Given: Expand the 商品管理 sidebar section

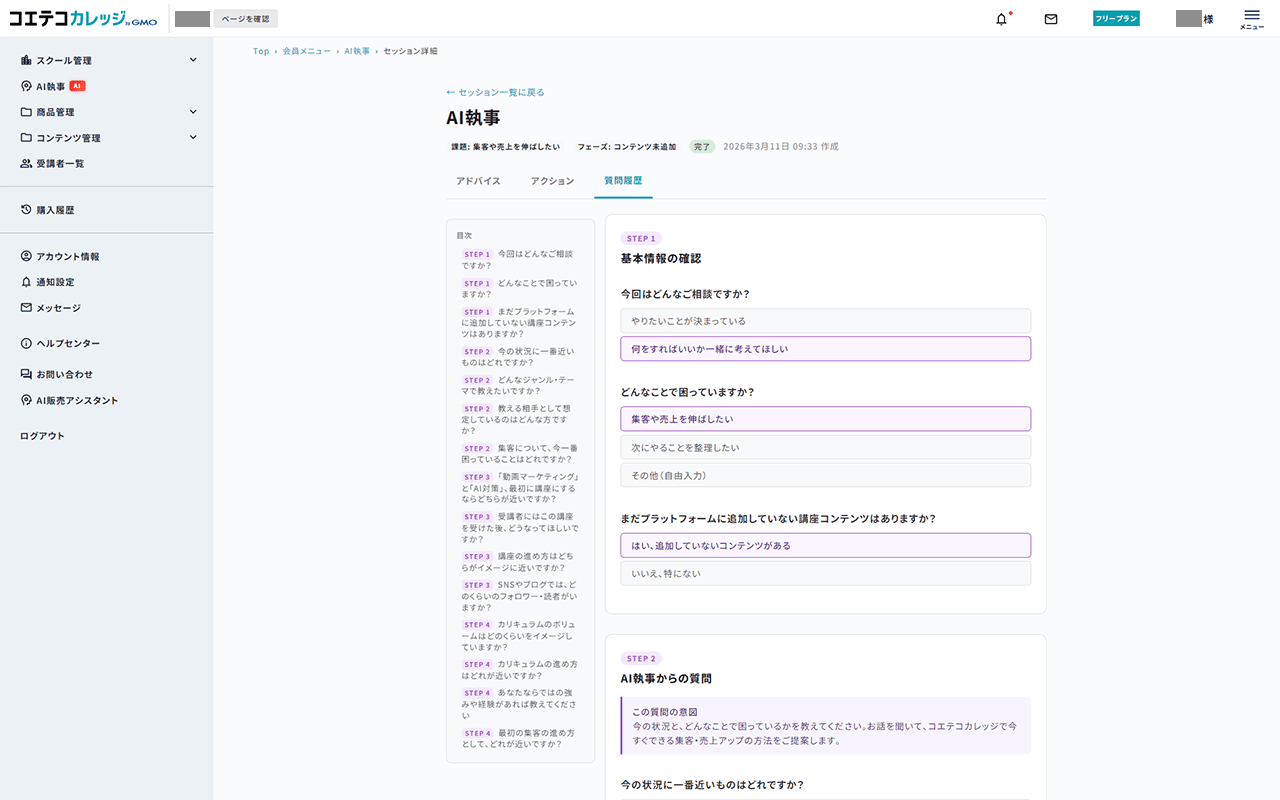Looking at the screenshot, I should (x=193, y=111).
